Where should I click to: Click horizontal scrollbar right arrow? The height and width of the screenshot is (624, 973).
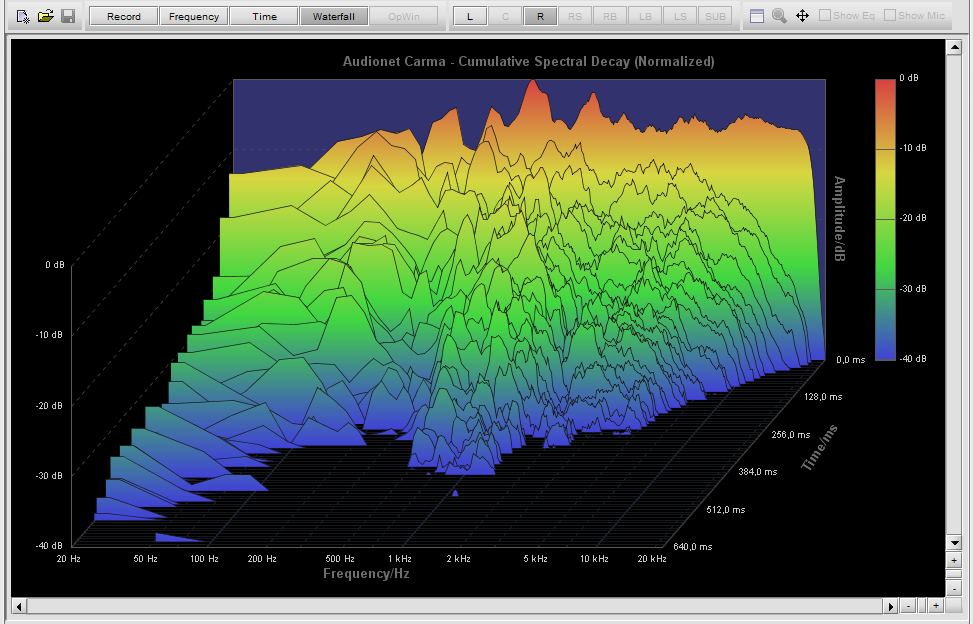890,606
